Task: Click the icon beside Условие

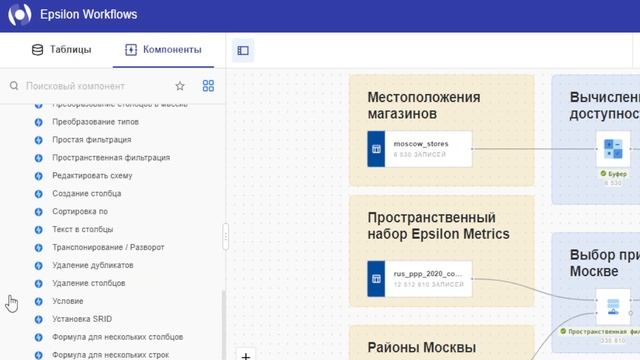Action: click(38, 302)
